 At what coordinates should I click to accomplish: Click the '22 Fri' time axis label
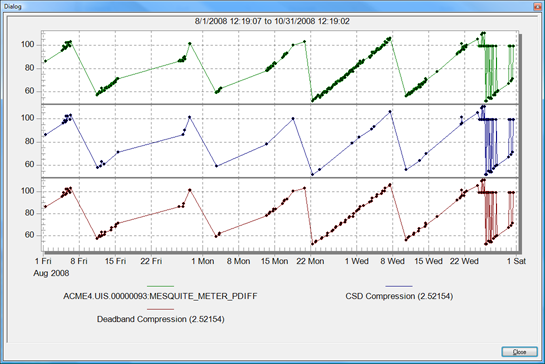point(151,261)
